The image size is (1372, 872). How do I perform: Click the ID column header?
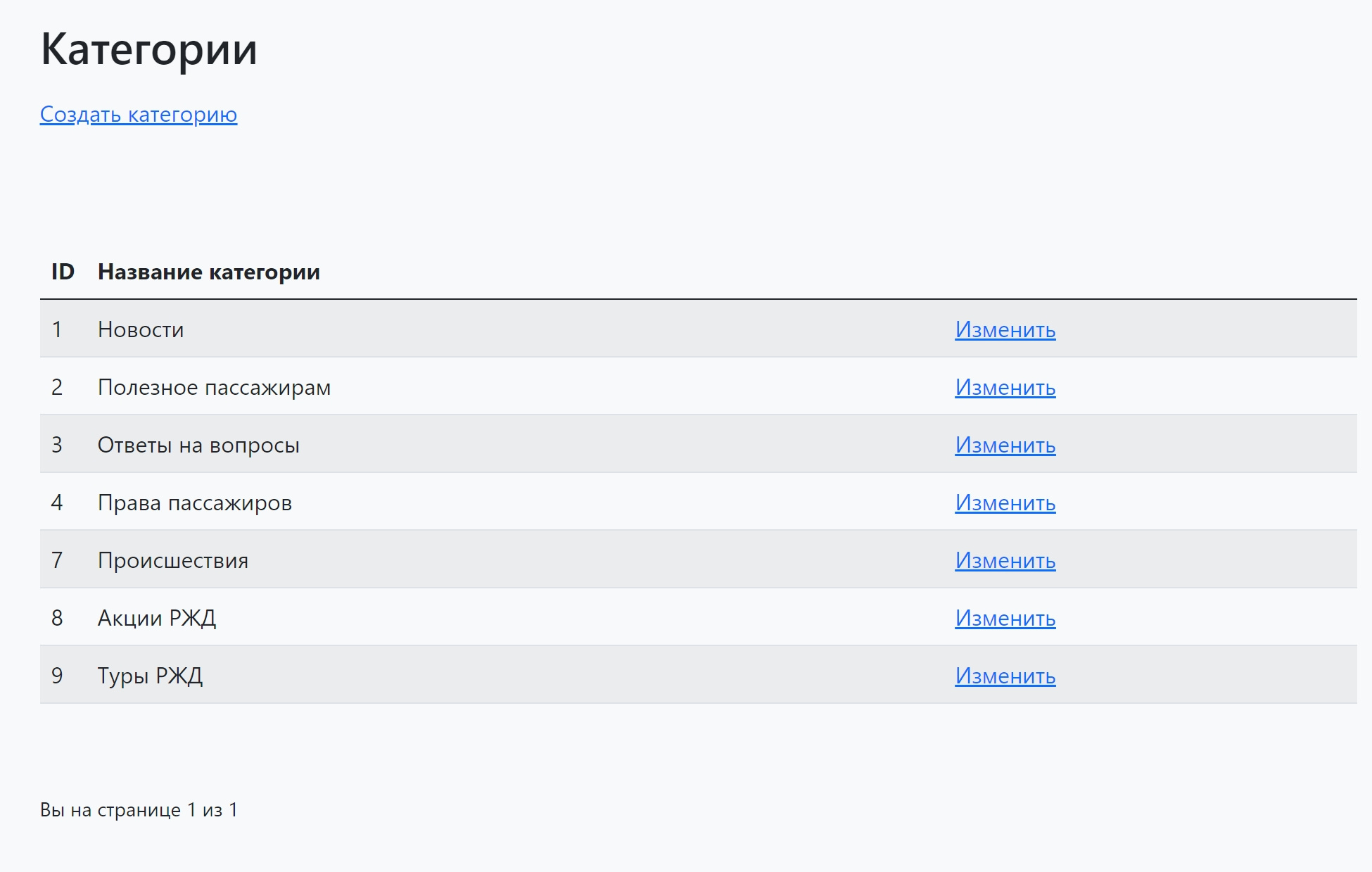click(x=63, y=272)
